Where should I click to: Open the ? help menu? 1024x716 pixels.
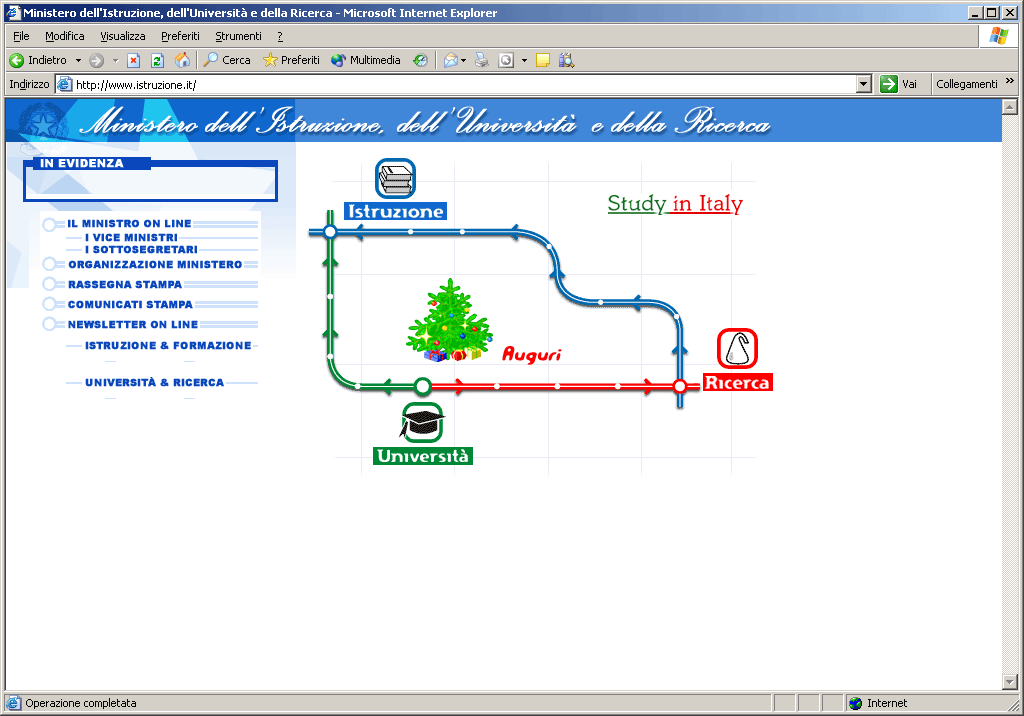click(x=280, y=36)
